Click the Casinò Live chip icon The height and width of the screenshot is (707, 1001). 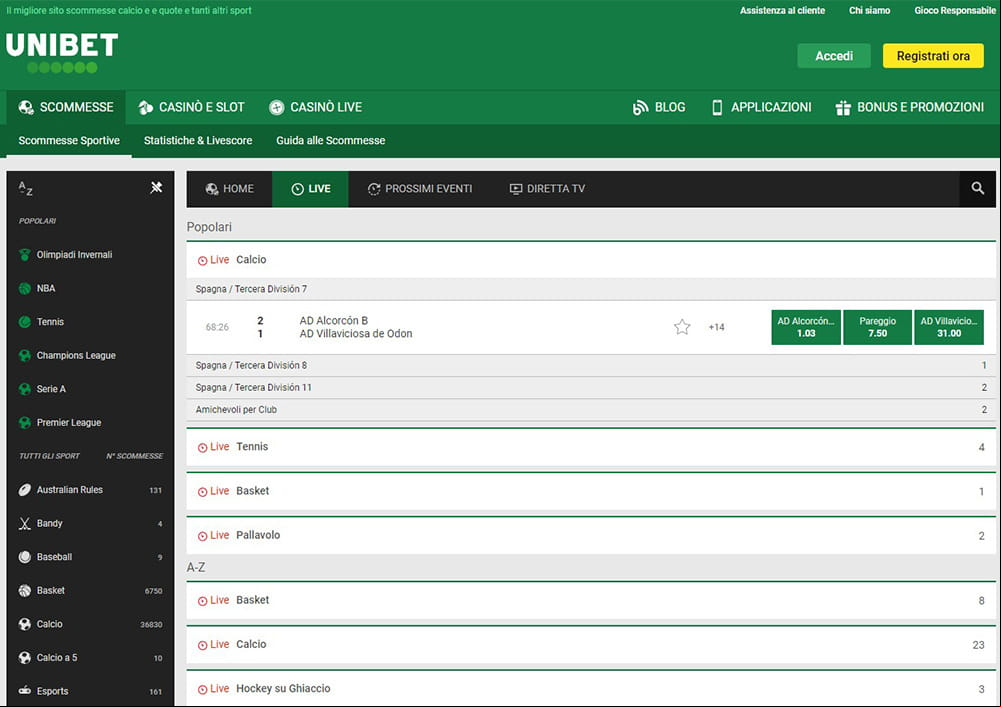click(276, 107)
